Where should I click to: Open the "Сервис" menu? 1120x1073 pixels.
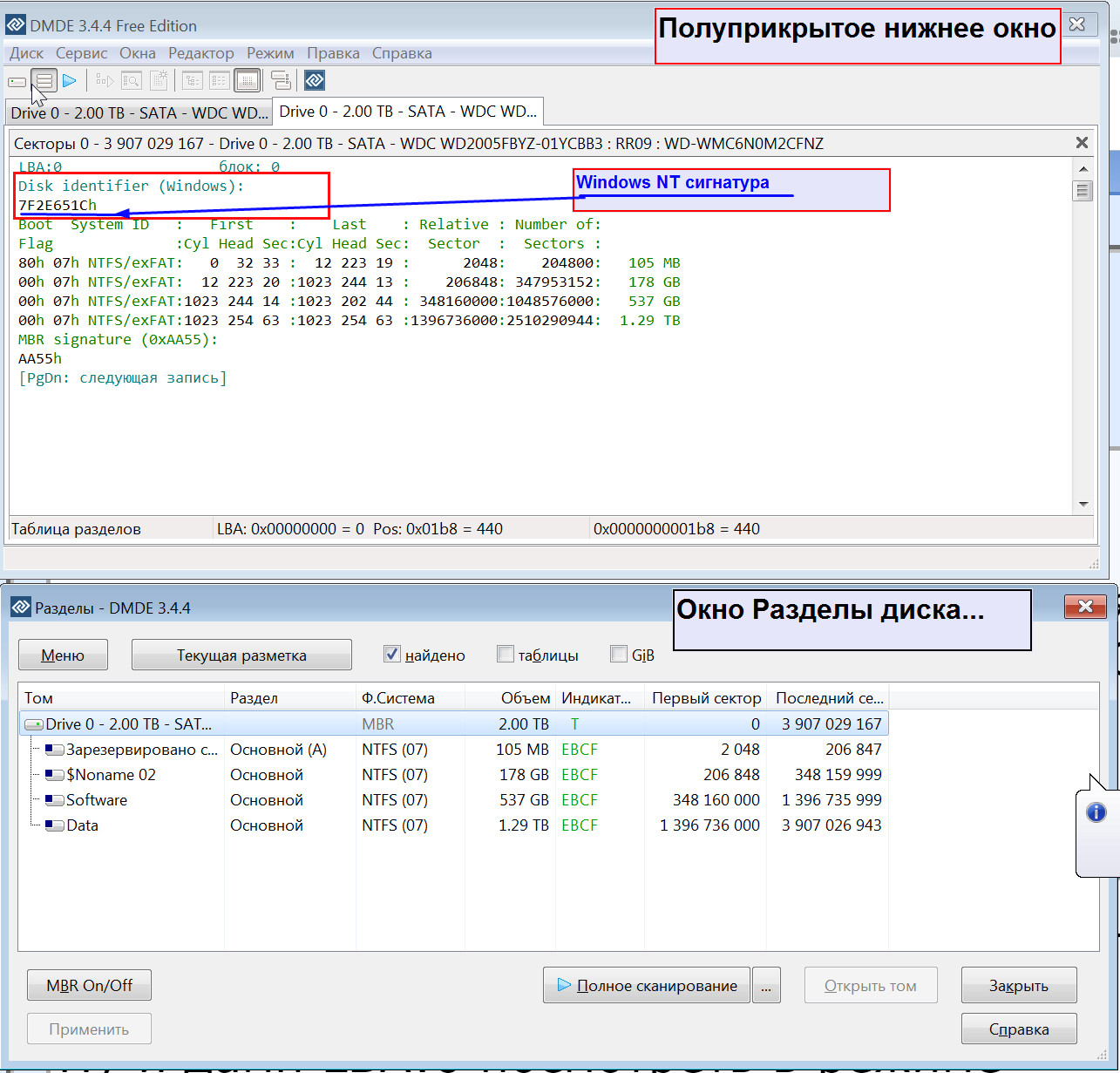[81, 53]
